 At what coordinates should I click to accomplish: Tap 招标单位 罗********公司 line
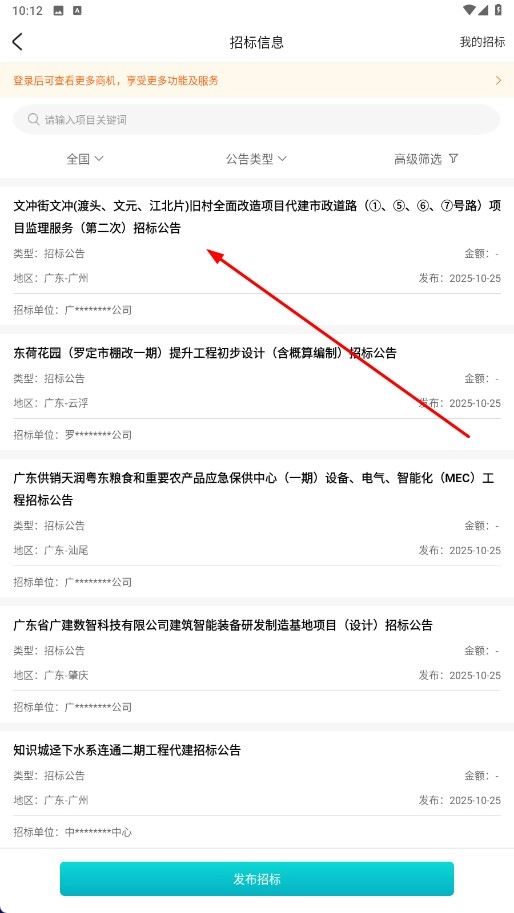tap(73, 435)
